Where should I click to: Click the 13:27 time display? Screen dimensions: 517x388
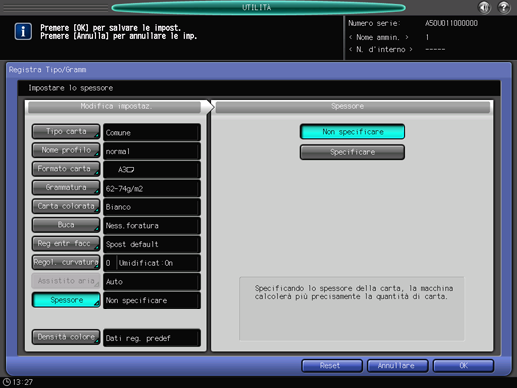pyautogui.click(x=22, y=382)
